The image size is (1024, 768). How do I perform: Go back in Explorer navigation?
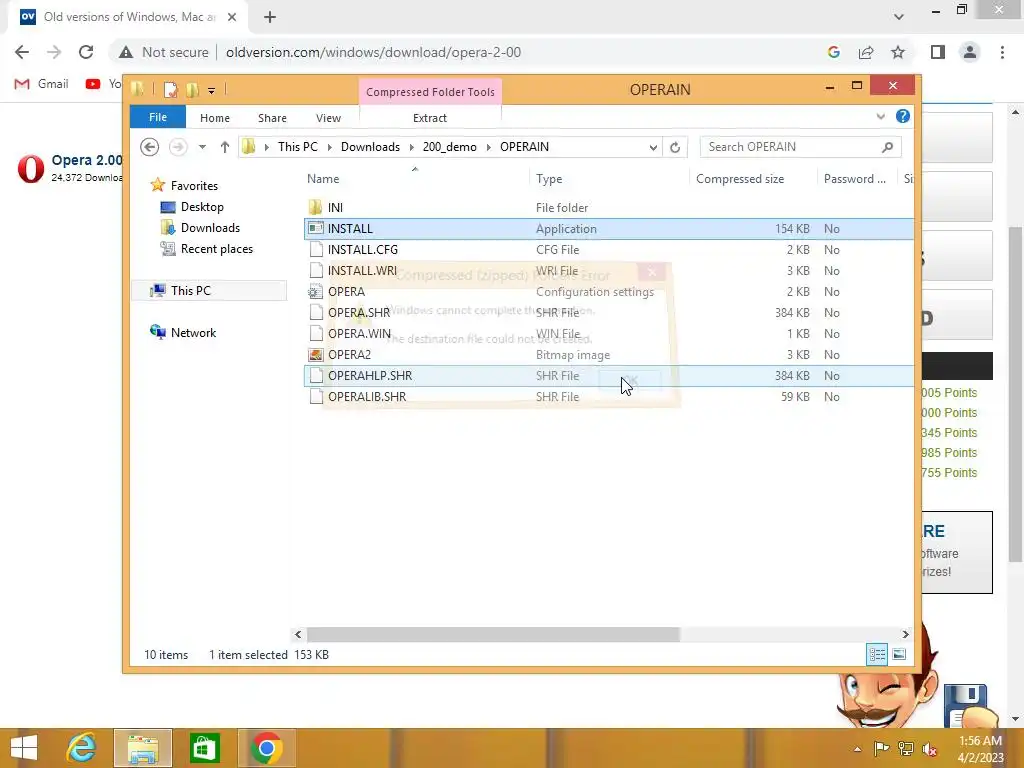(x=150, y=147)
